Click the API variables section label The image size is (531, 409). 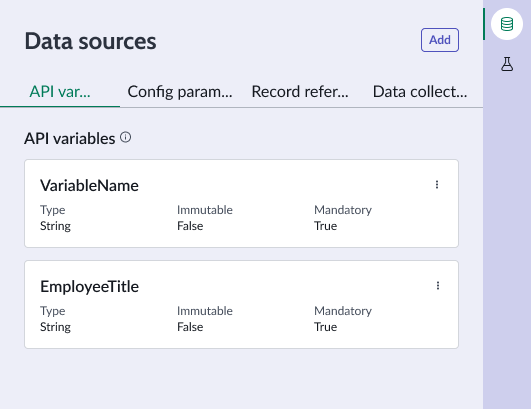click(69, 138)
